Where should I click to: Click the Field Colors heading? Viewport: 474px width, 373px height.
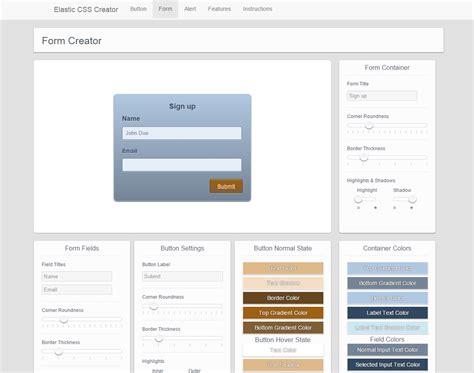point(387,339)
